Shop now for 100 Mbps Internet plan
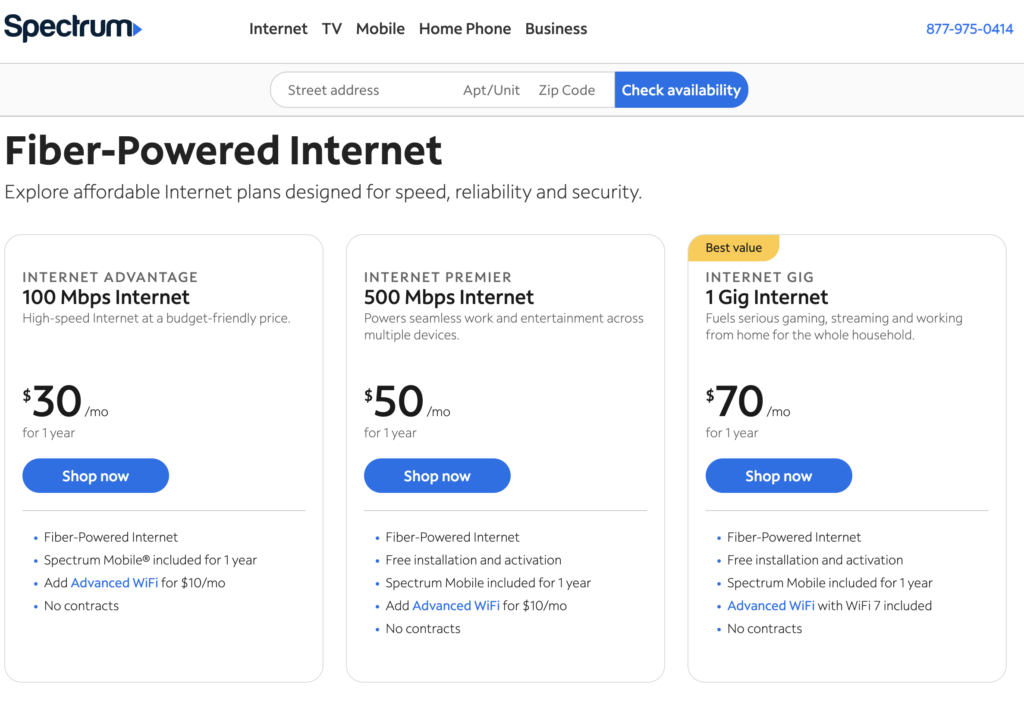The height and width of the screenshot is (721, 1024). pos(95,476)
